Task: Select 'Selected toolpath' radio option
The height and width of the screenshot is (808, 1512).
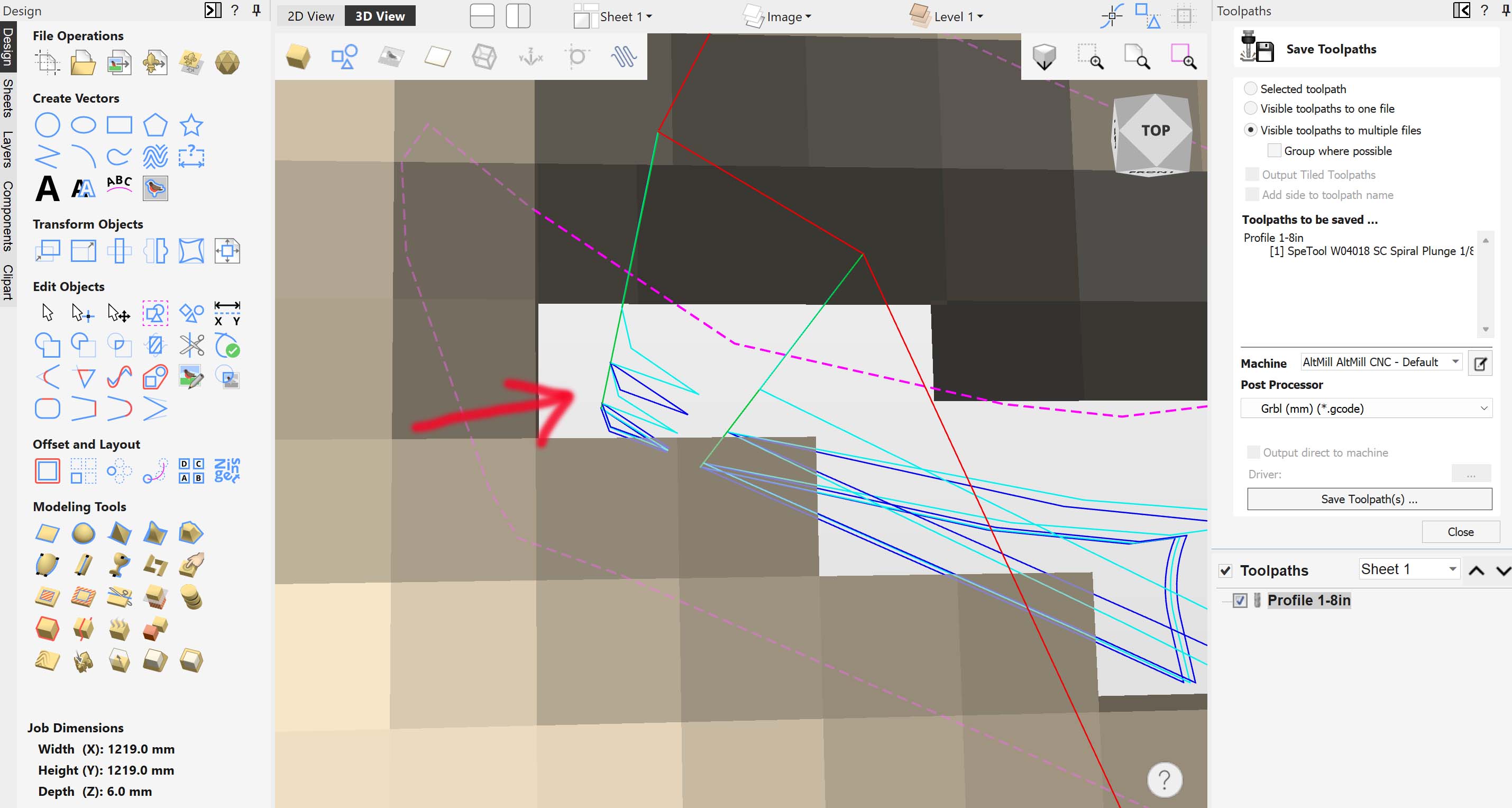Action: [1250, 89]
